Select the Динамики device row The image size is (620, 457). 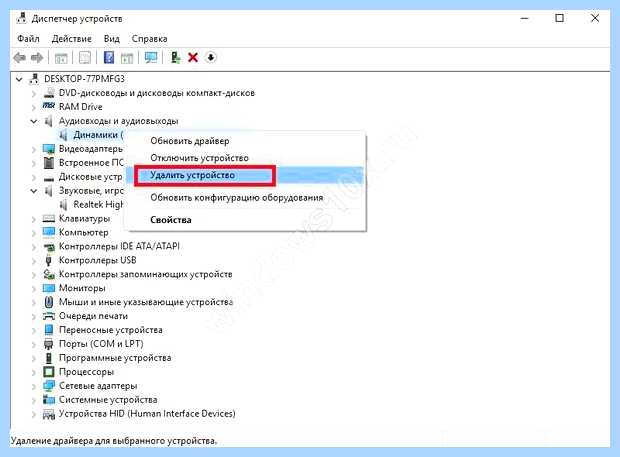click(x=91, y=135)
